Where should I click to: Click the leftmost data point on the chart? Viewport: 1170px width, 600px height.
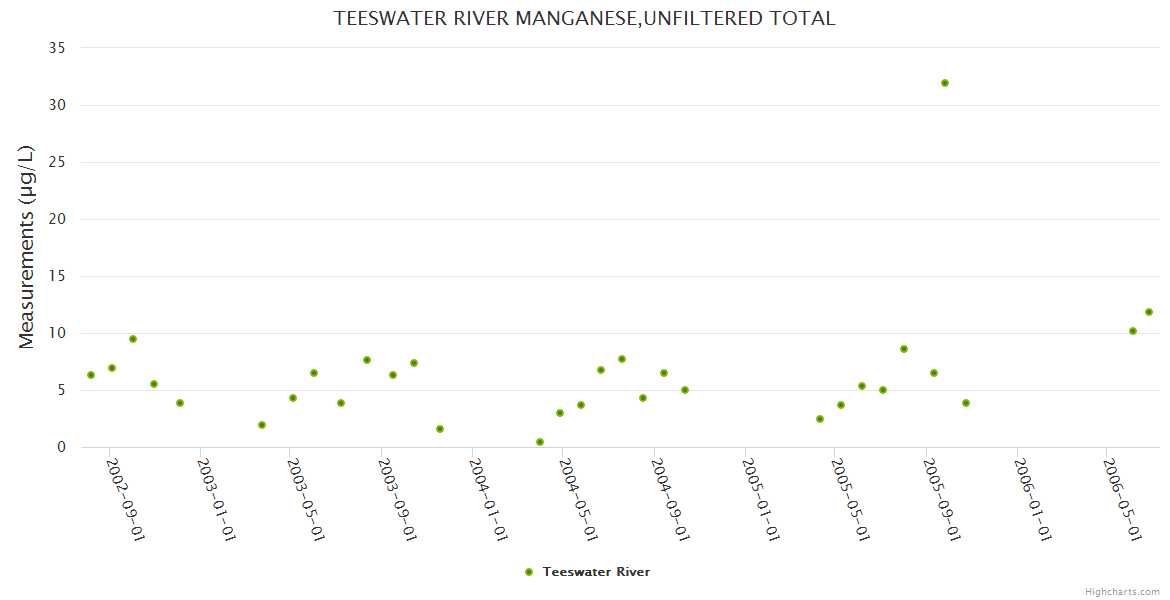coord(91,375)
